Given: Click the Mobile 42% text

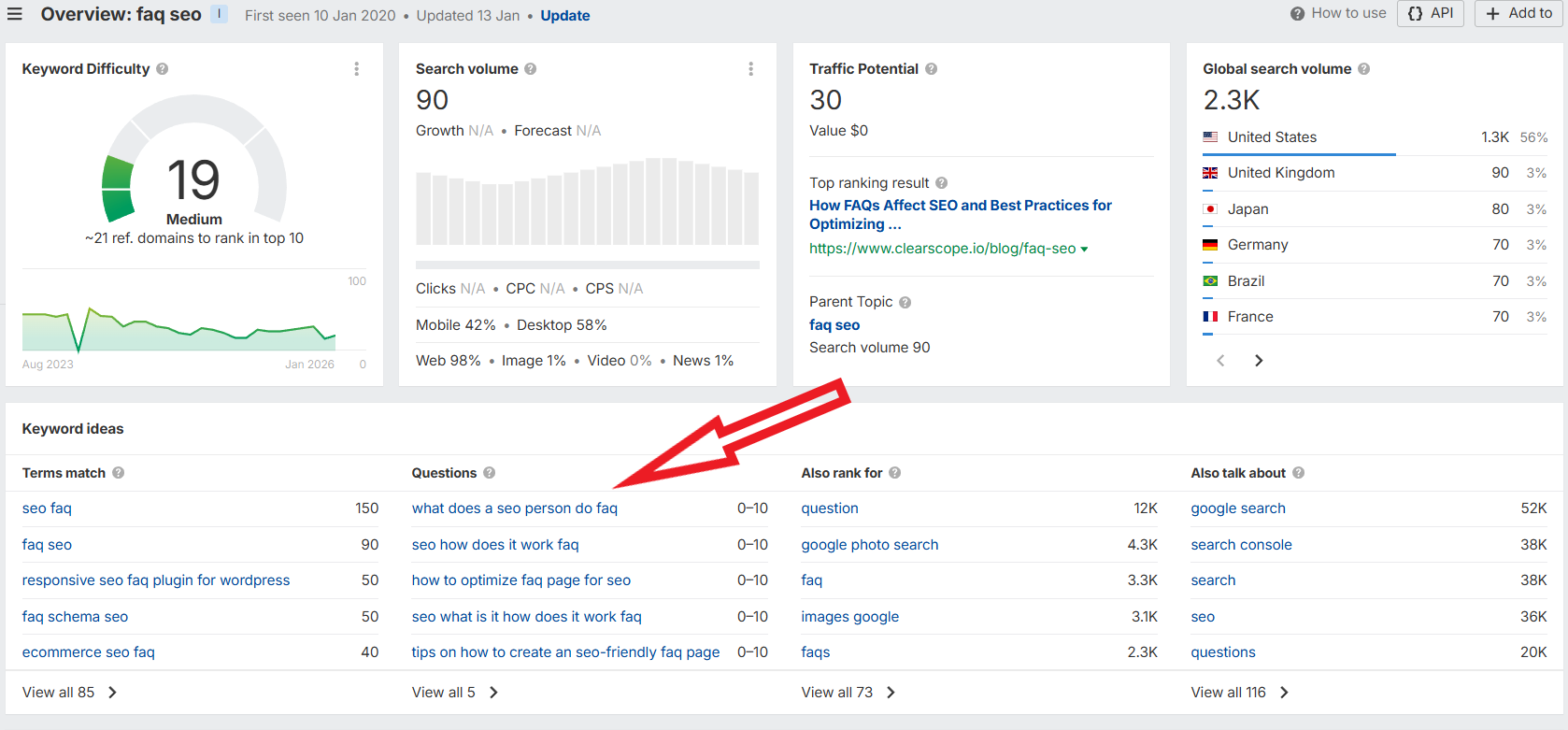Looking at the screenshot, I should coord(456,325).
